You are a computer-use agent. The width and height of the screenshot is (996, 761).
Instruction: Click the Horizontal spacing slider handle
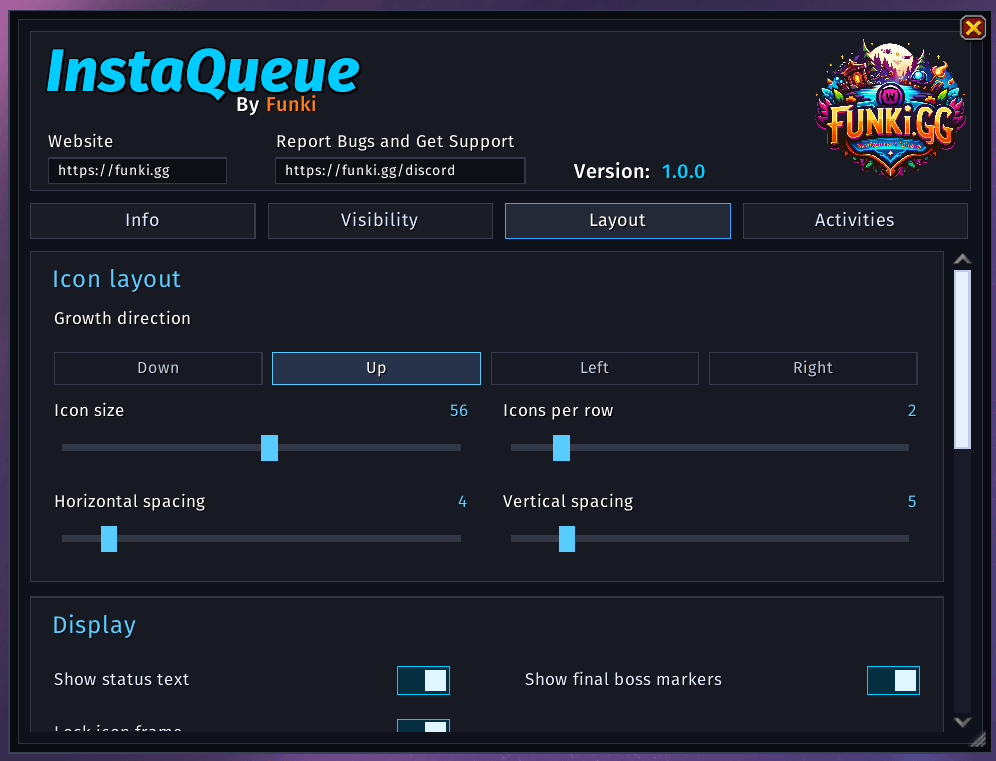[109, 539]
